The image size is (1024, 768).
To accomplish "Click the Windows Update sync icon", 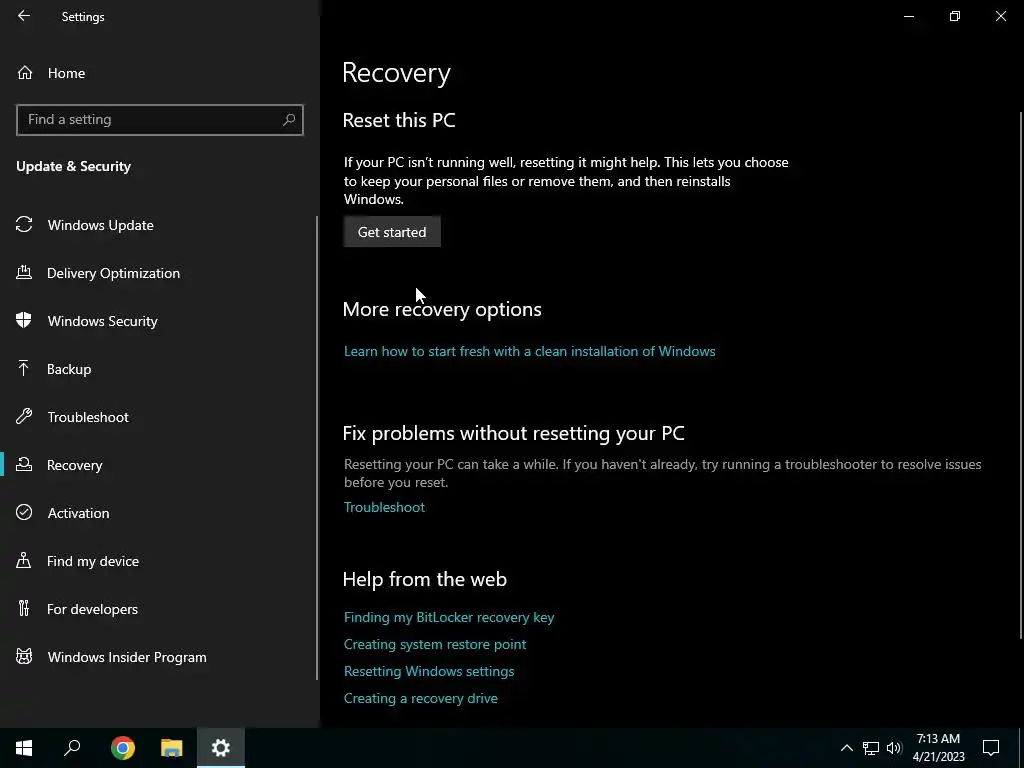I will coord(24,225).
